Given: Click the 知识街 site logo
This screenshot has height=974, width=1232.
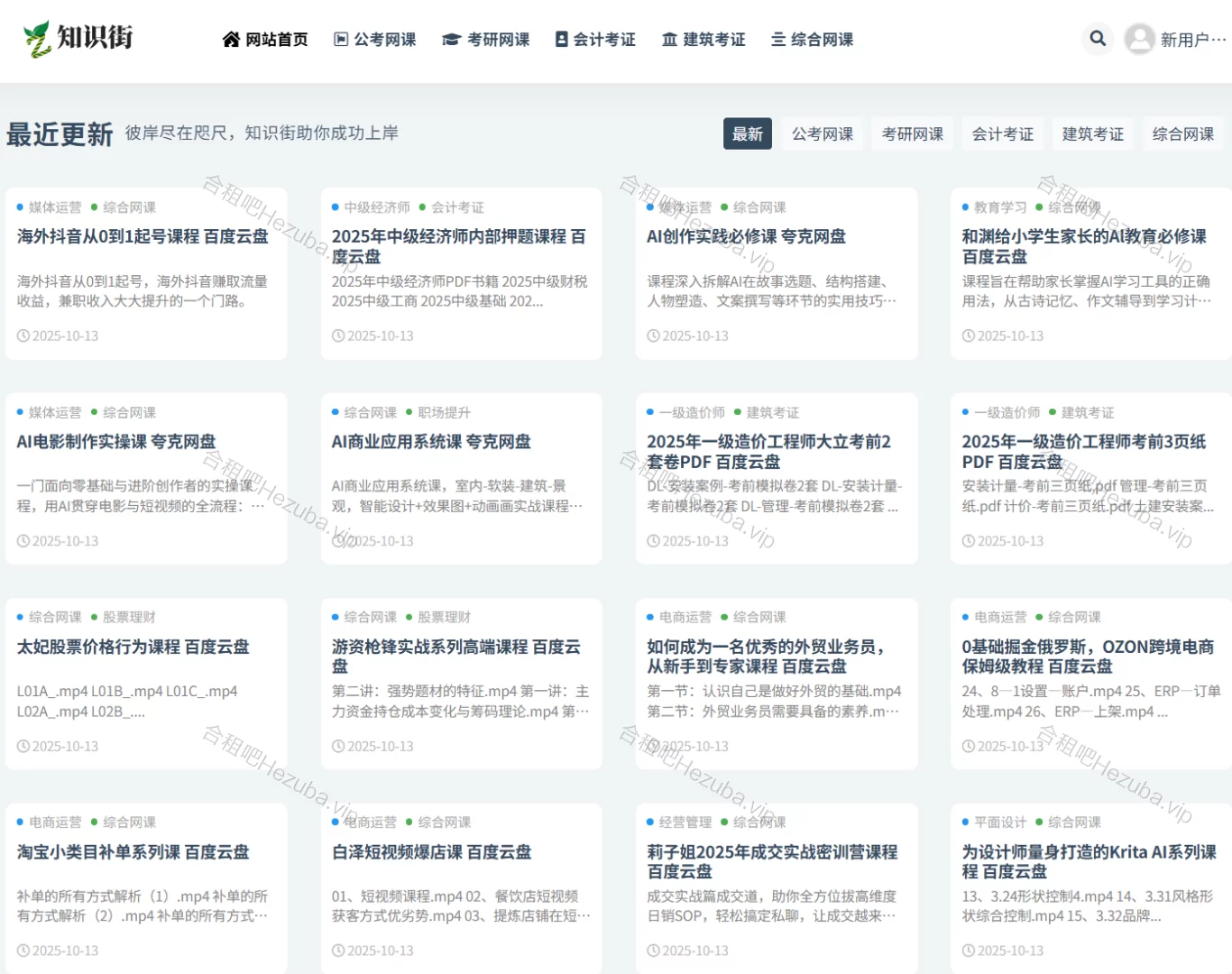Looking at the screenshot, I should pyautogui.click(x=78, y=38).
